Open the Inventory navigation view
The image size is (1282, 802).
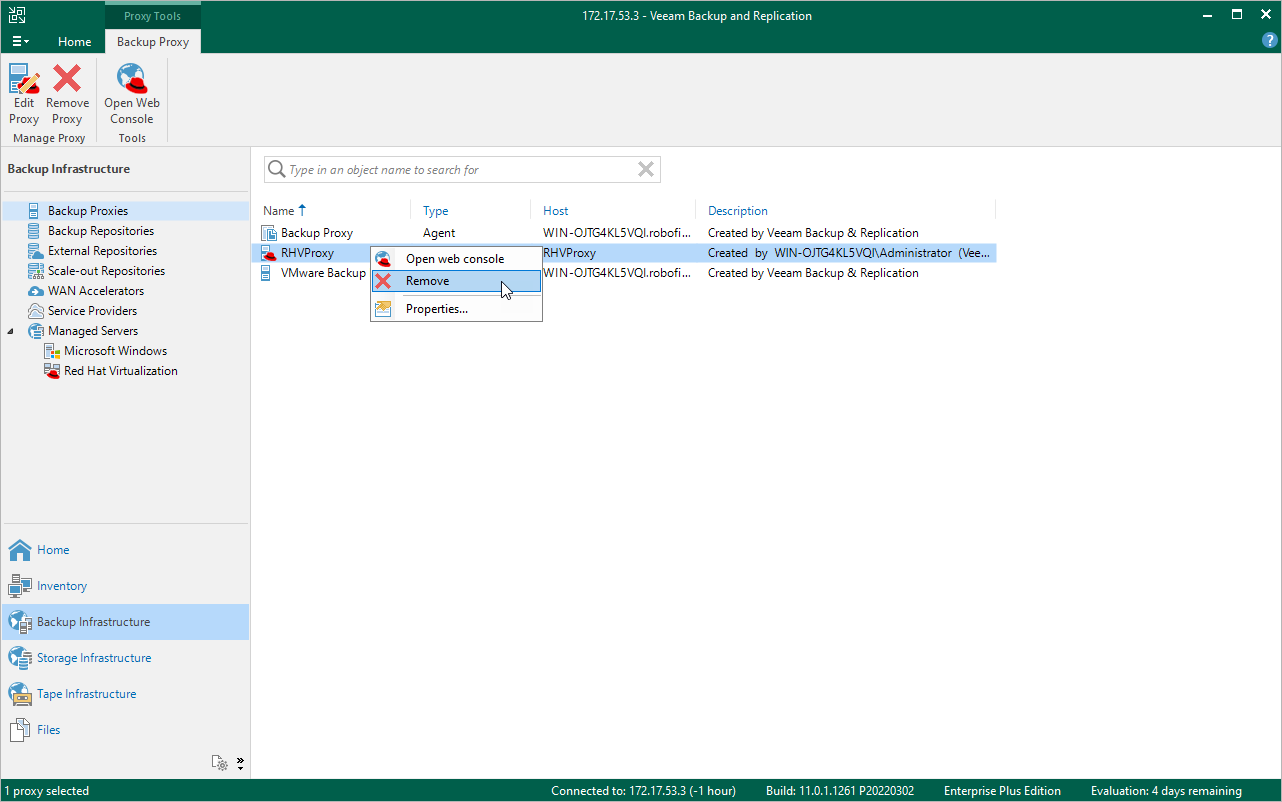click(x=125, y=586)
